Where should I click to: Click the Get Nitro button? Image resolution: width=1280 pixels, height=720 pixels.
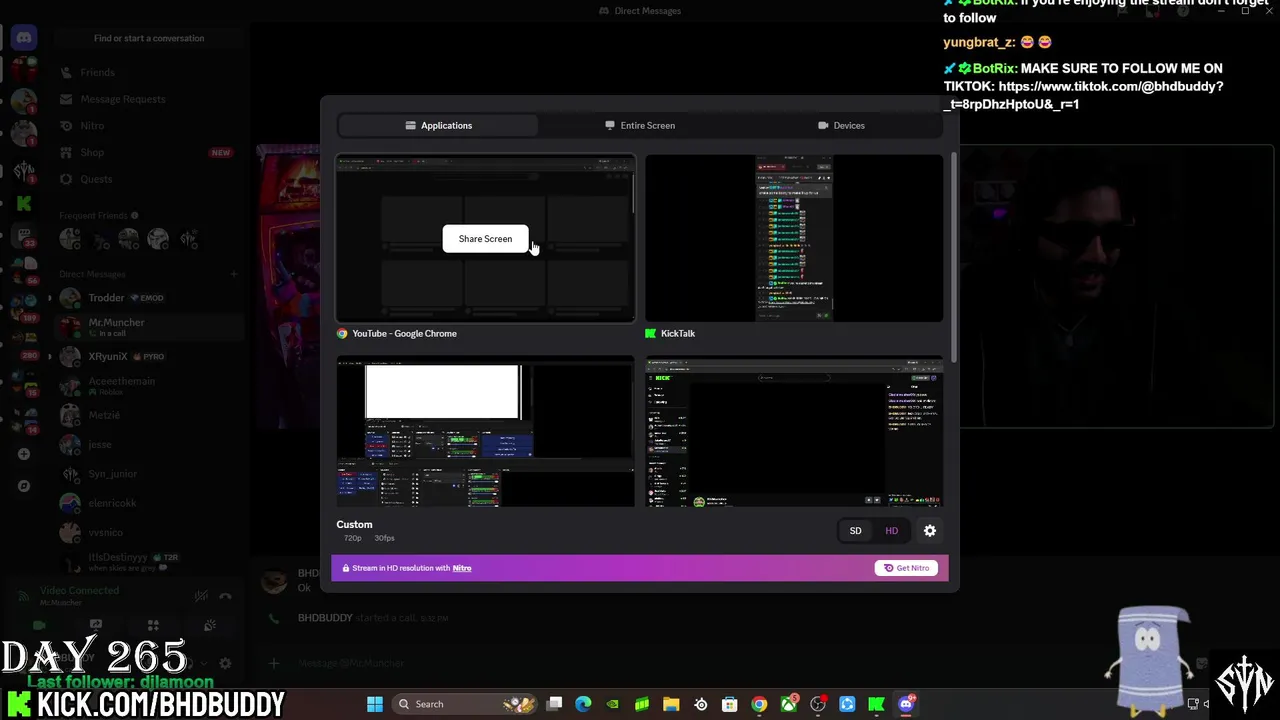click(906, 568)
